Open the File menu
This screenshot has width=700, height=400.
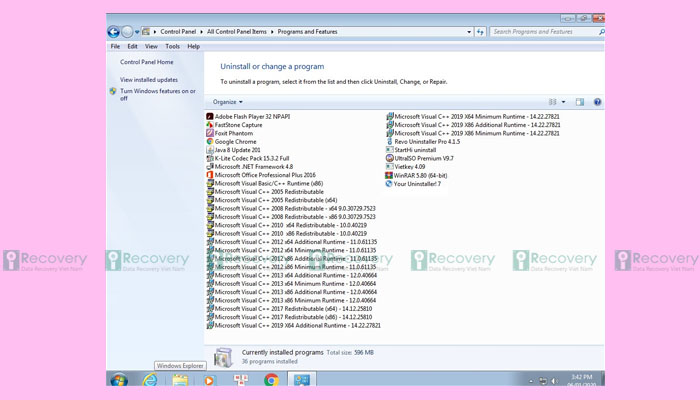pos(115,46)
